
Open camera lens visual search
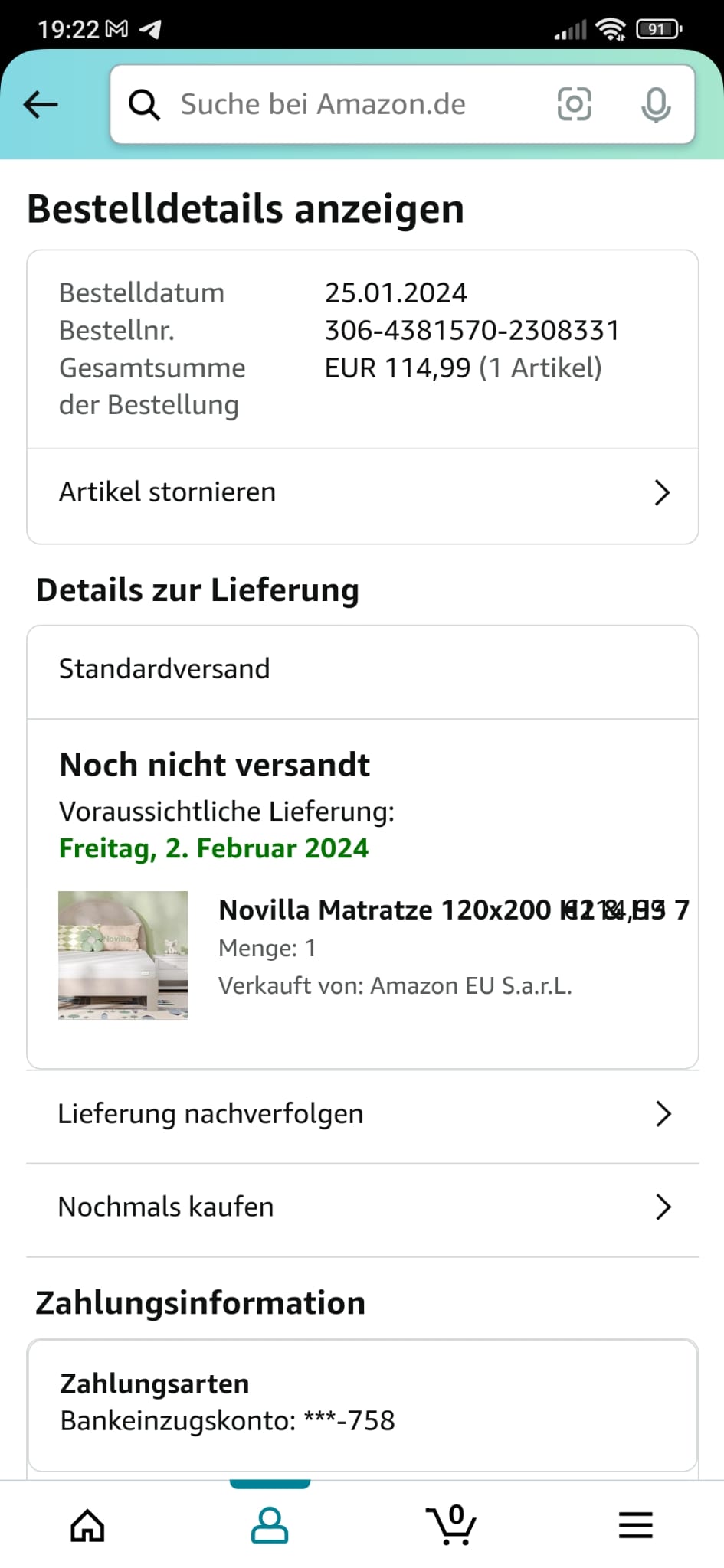[574, 104]
